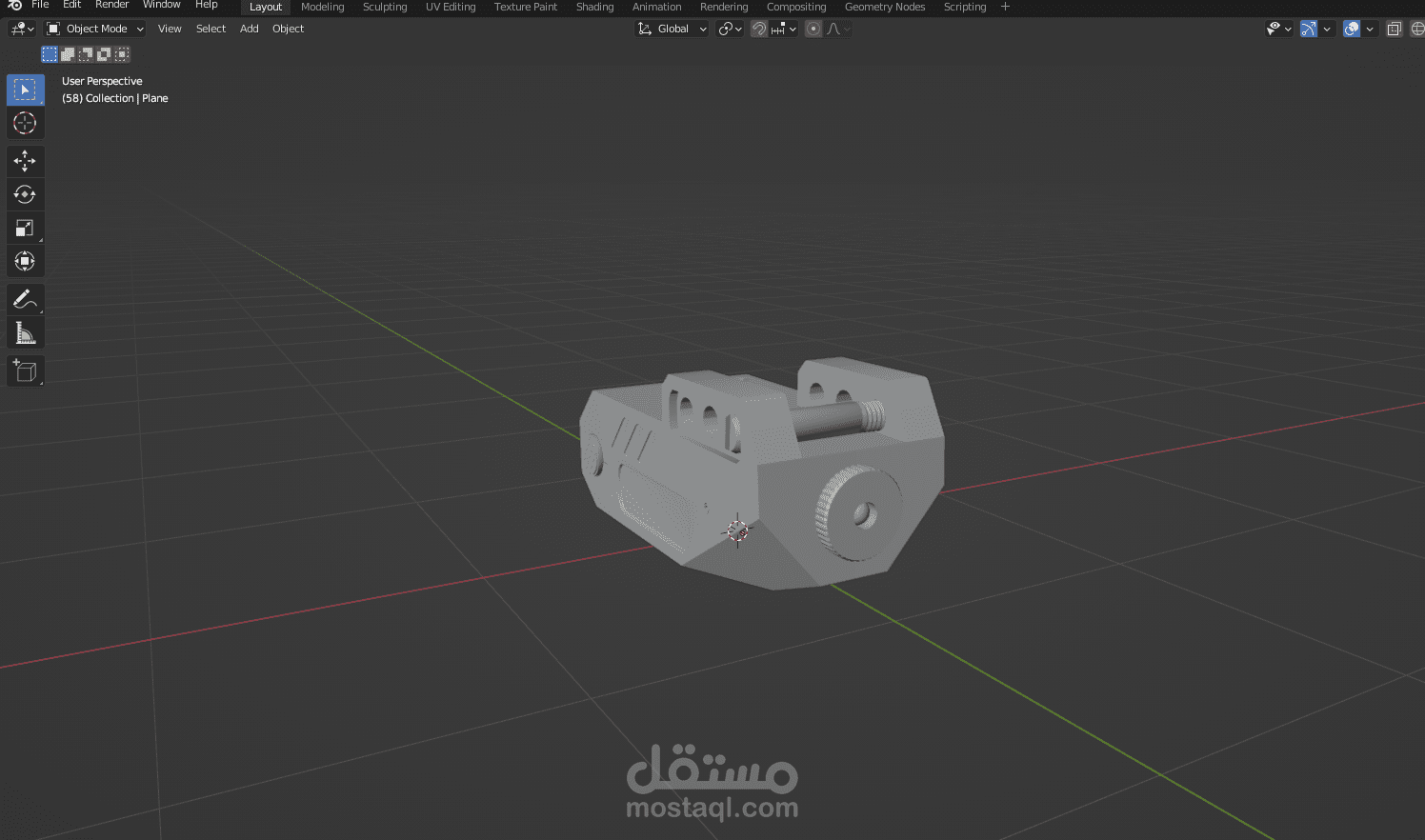Viewport: 1425px width, 840px height.
Task: Select the Measure ruler tool
Action: (x=26, y=332)
